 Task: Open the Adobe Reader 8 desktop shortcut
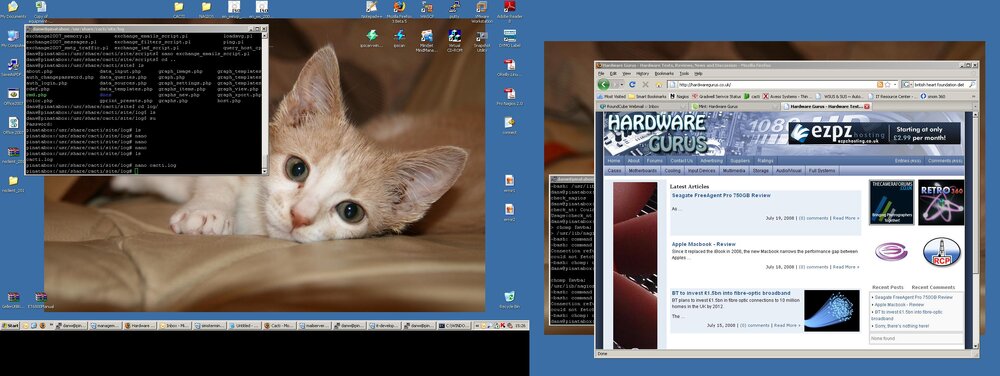[x=510, y=11]
